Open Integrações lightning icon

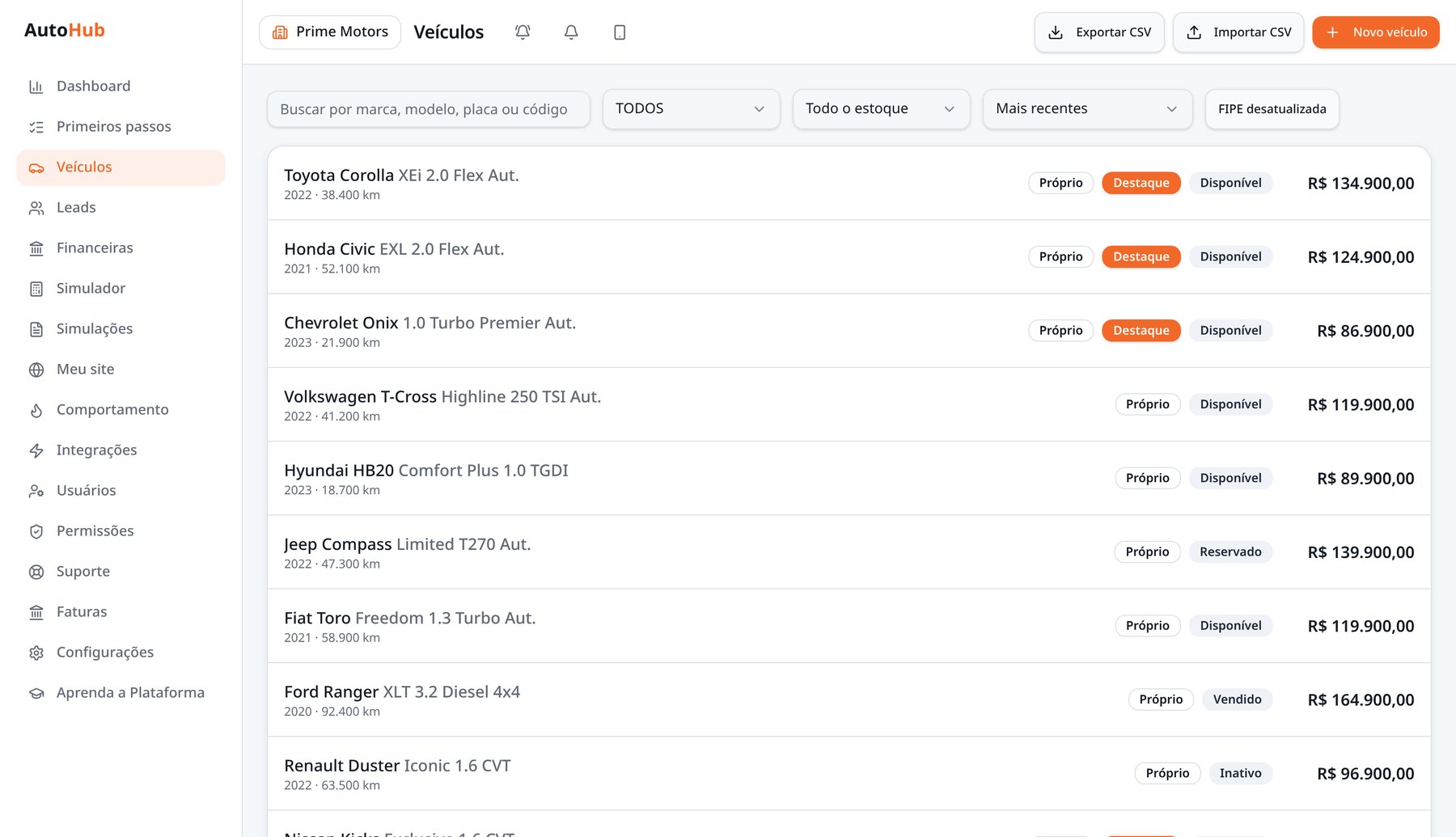pyautogui.click(x=36, y=450)
